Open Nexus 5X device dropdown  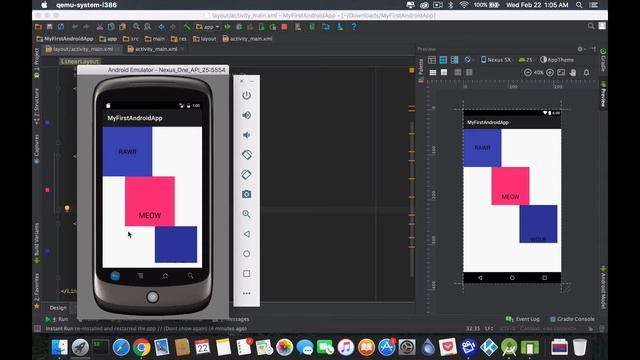(x=497, y=60)
